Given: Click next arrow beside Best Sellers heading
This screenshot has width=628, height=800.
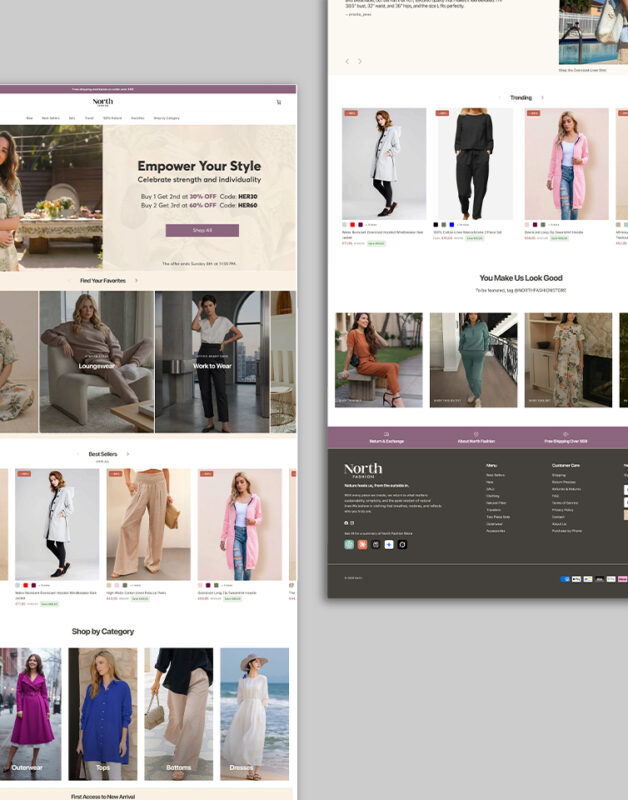Looking at the screenshot, I should [x=128, y=454].
